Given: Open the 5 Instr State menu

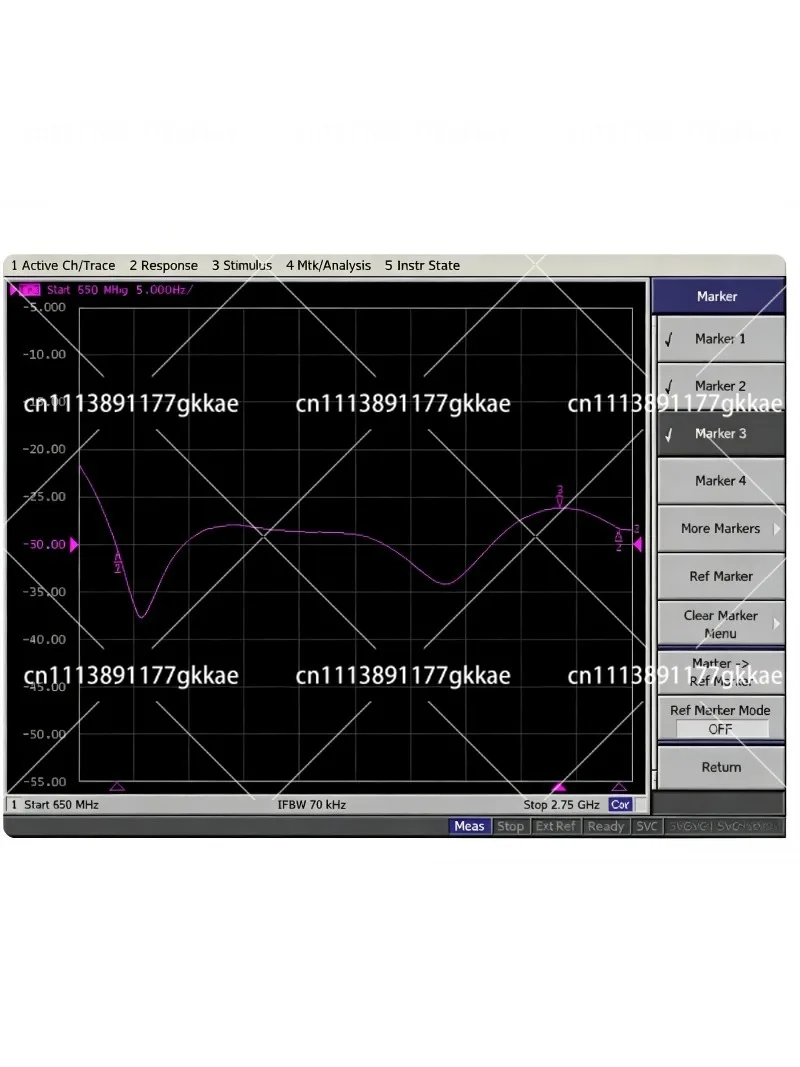Looking at the screenshot, I should (422, 265).
